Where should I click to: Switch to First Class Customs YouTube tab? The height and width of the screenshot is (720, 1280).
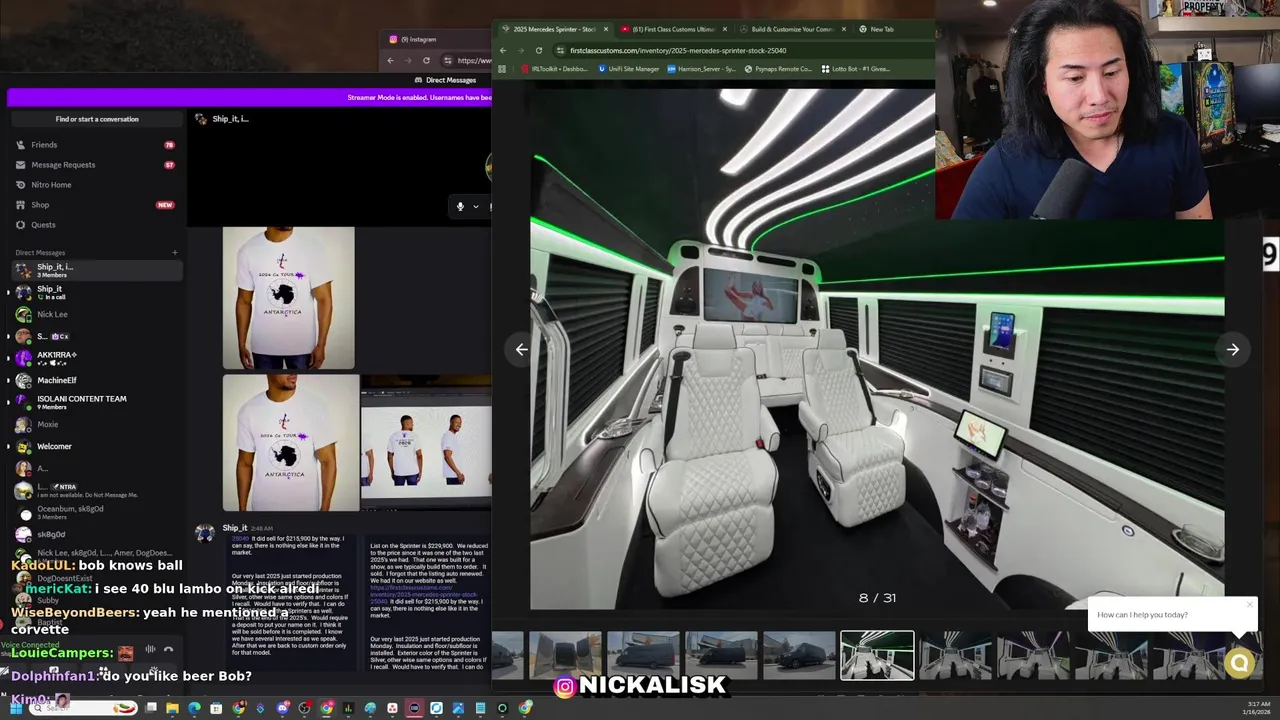674,29
